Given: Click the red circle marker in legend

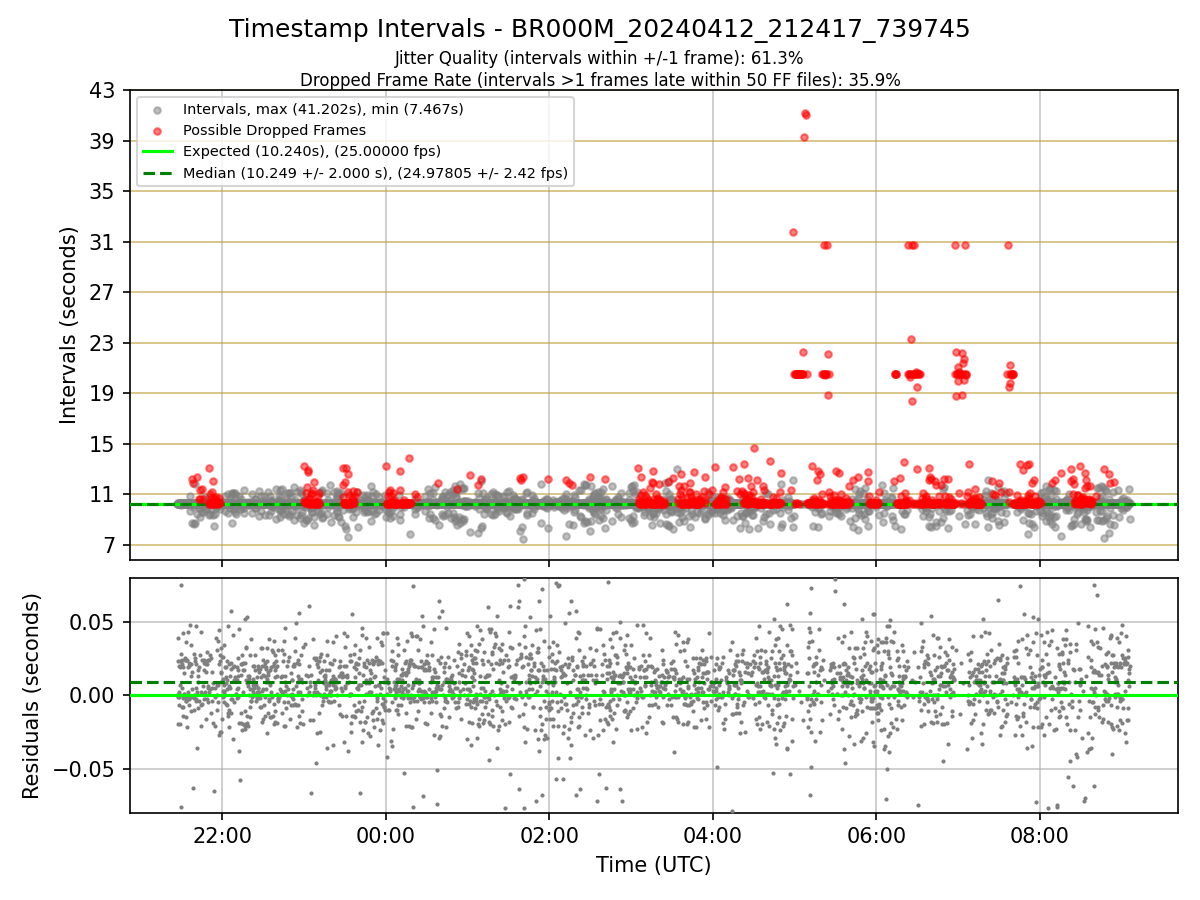Looking at the screenshot, I should point(157,130).
